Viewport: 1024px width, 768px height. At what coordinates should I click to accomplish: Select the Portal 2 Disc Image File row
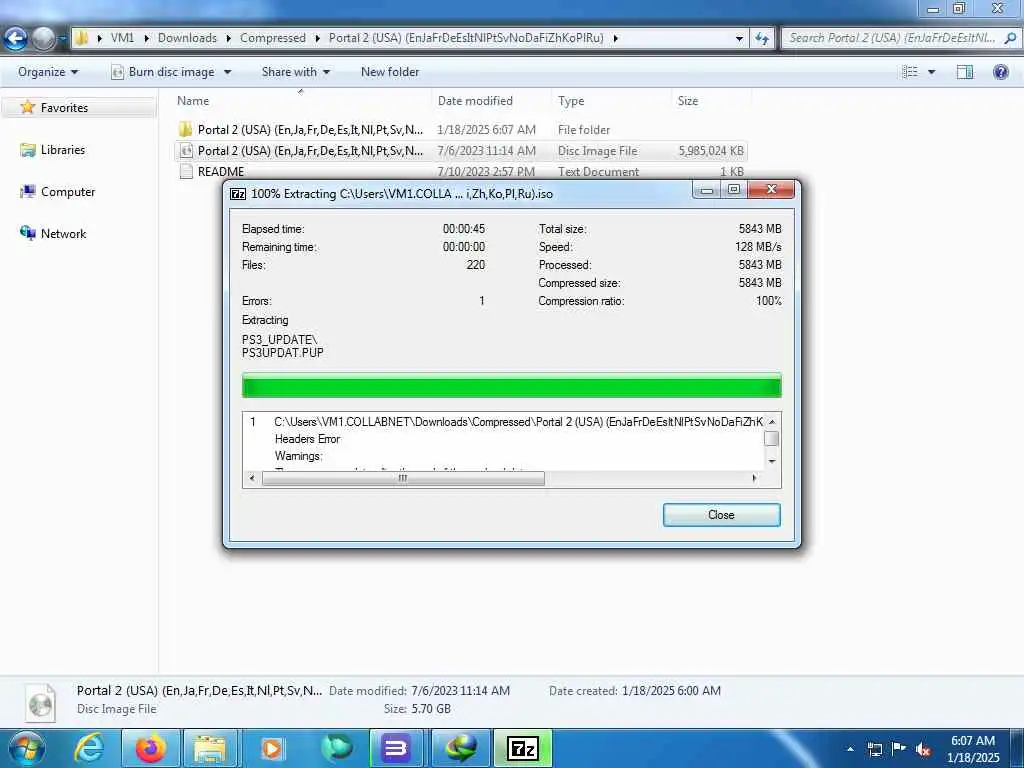pyautogui.click(x=460, y=151)
